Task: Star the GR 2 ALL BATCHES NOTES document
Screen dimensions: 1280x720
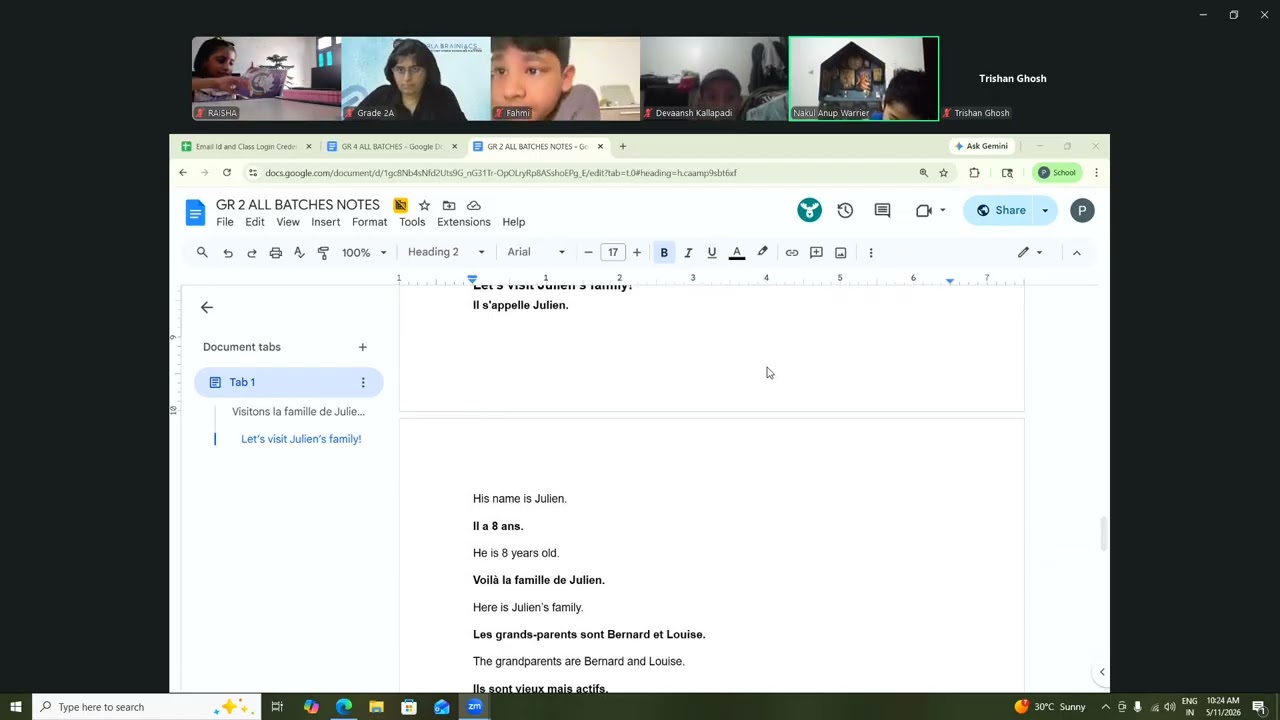Action: [424, 205]
